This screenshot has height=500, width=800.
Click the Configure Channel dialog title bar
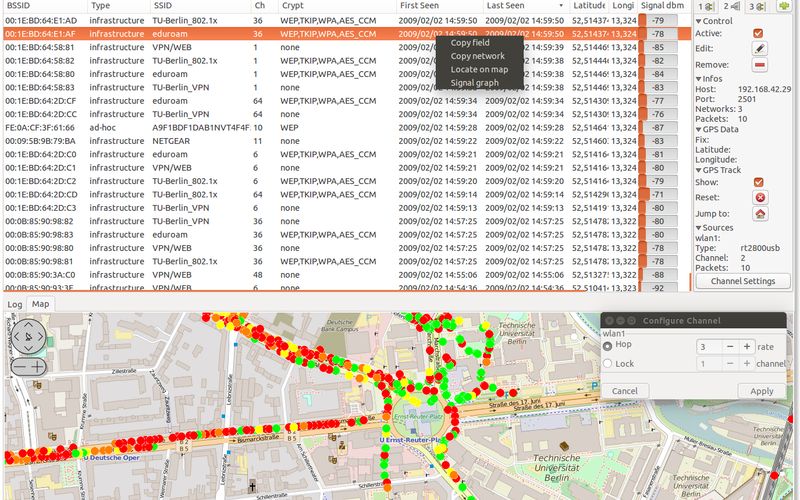(693, 320)
